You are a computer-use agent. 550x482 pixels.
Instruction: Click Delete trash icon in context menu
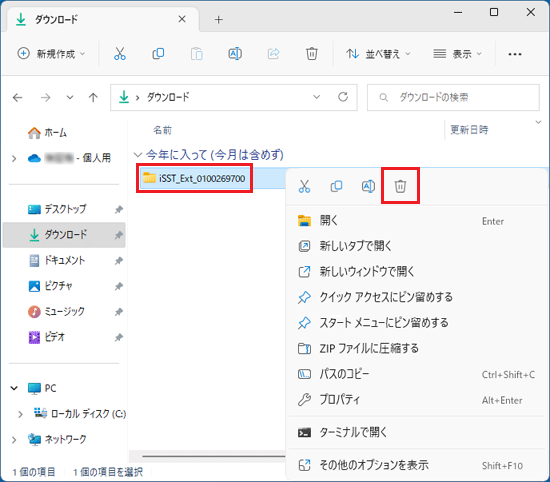coord(400,186)
